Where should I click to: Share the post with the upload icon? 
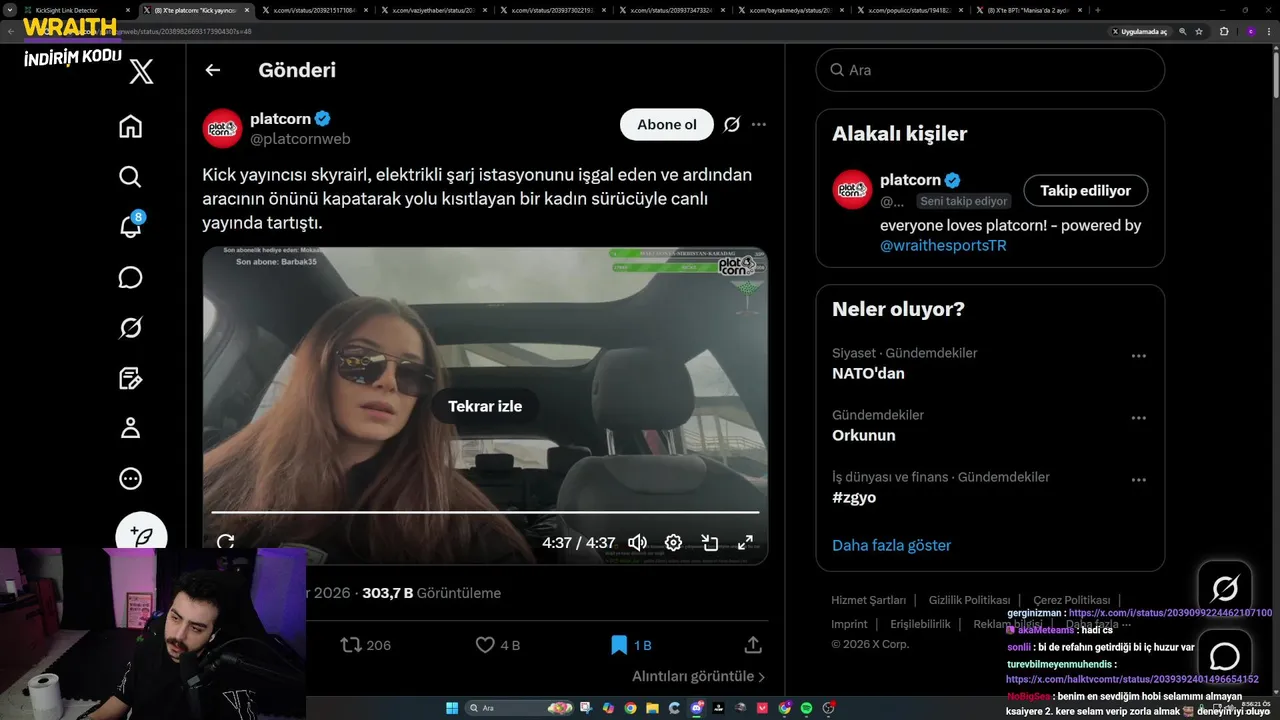(x=754, y=645)
